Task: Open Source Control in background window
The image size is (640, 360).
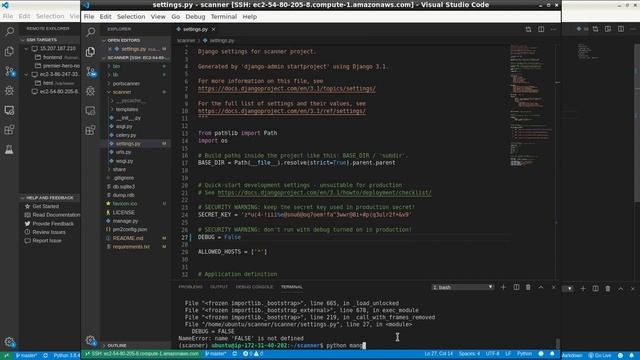Action: tap(9, 71)
